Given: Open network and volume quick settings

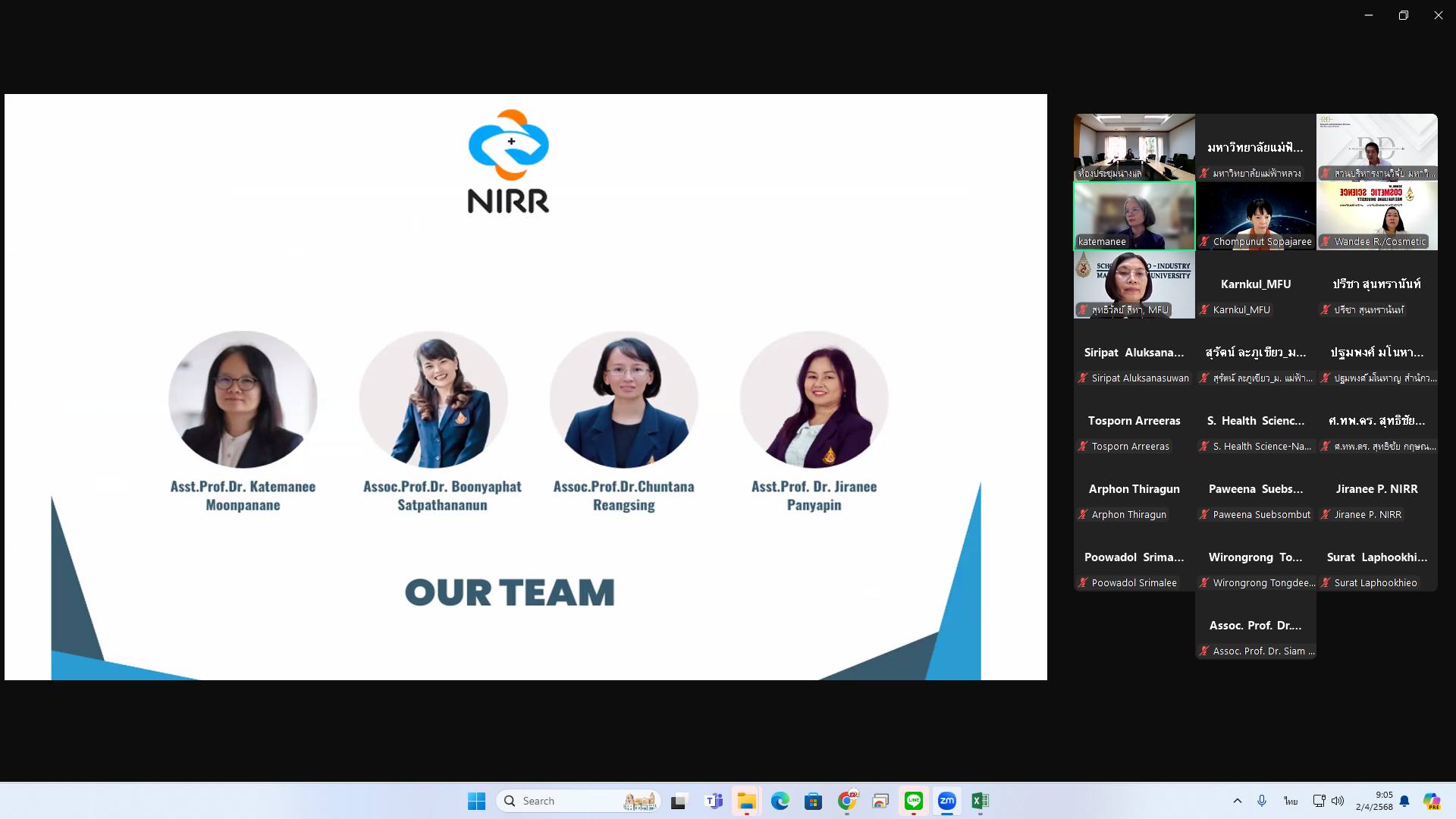Looking at the screenshot, I should (x=1328, y=801).
